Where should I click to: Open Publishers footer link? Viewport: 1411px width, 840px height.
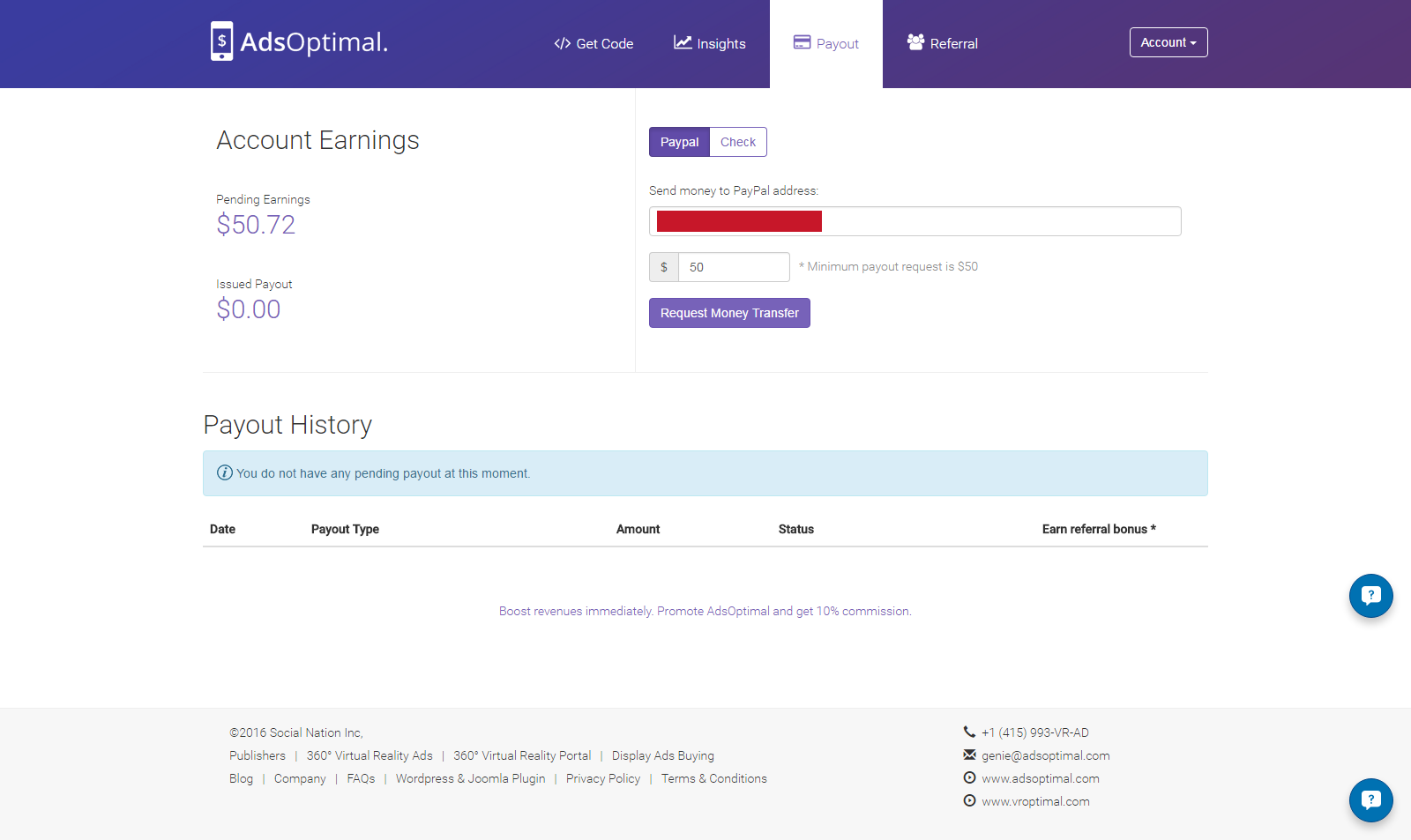coord(258,755)
